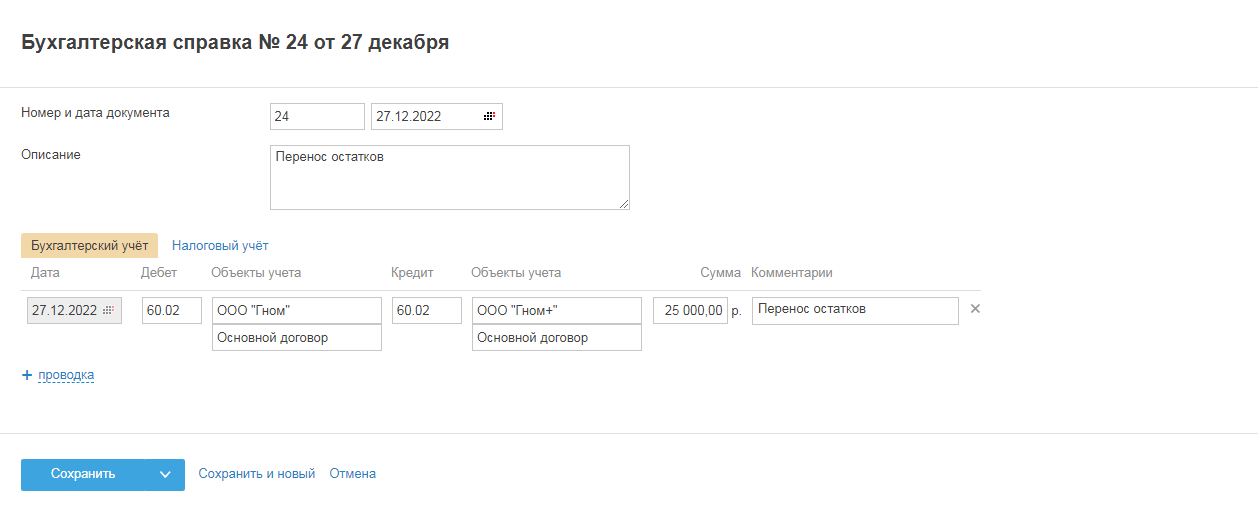Click the Комментарии field in posting row

point(854,311)
